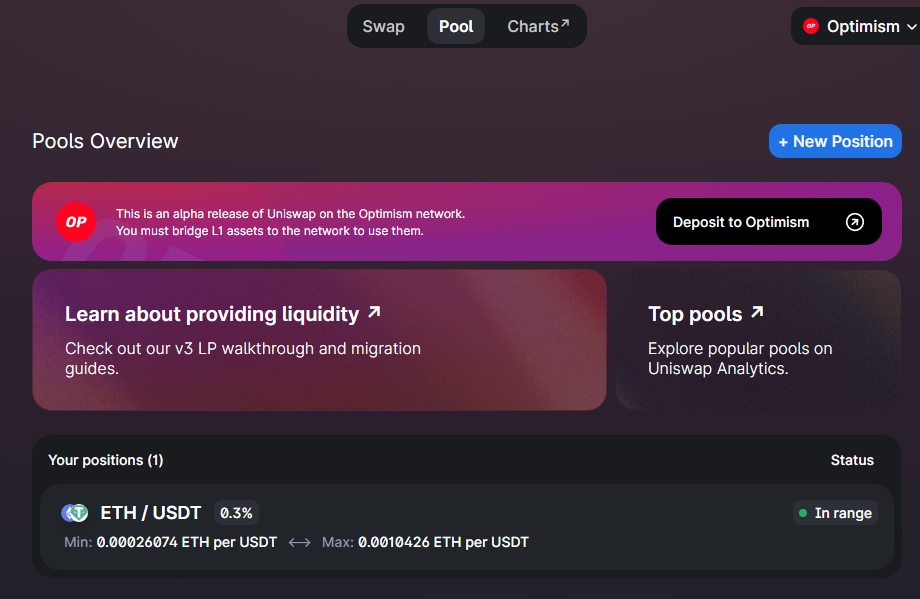The height and width of the screenshot is (599, 920).
Task: Open the Charts tab
Action: click(533, 26)
